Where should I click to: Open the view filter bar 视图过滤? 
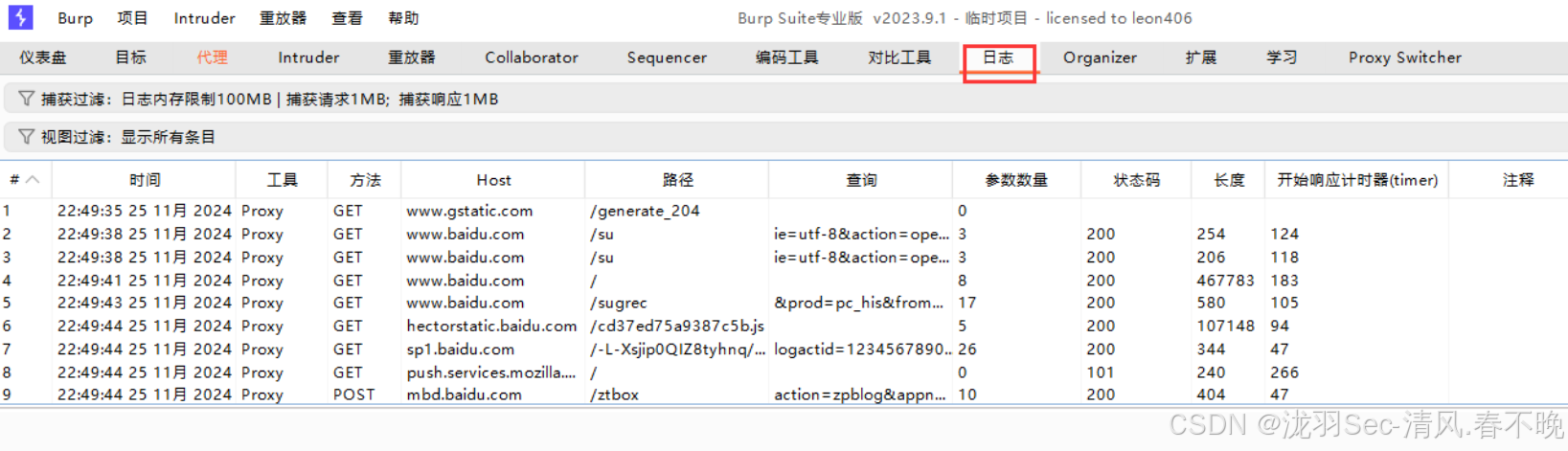point(785,137)
